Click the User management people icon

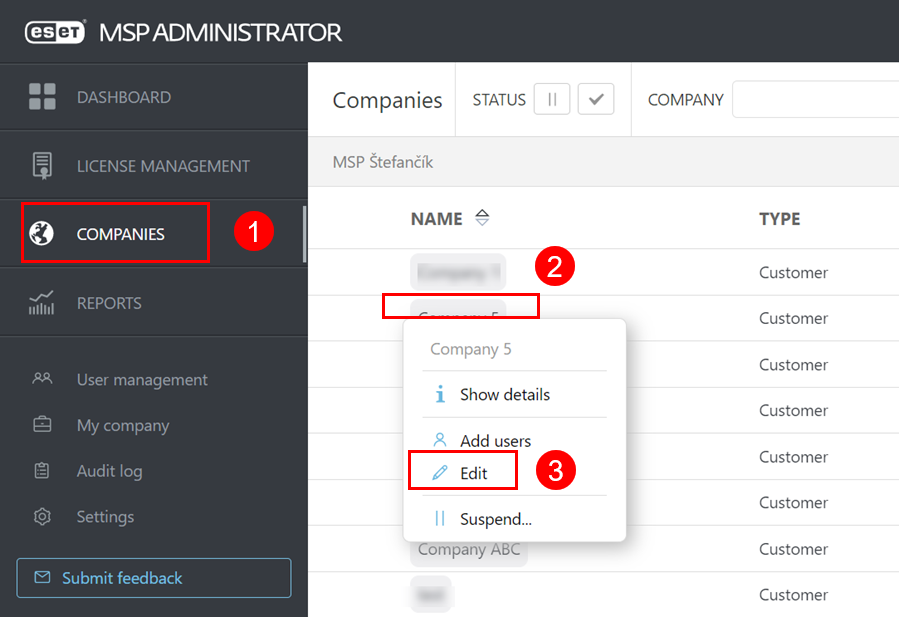click(42, 378)
